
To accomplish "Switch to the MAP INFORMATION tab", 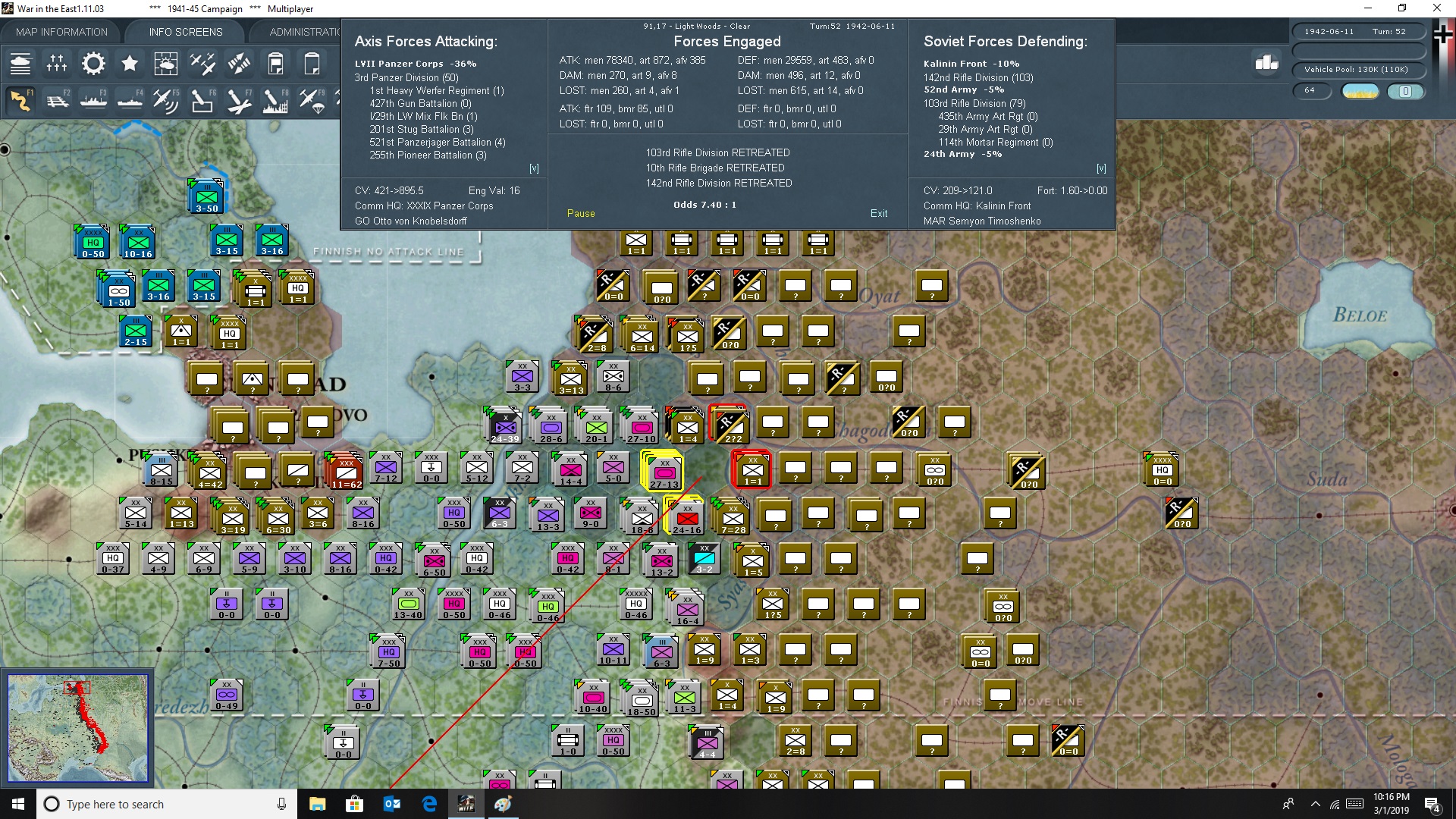I will (x=61, y=32).
